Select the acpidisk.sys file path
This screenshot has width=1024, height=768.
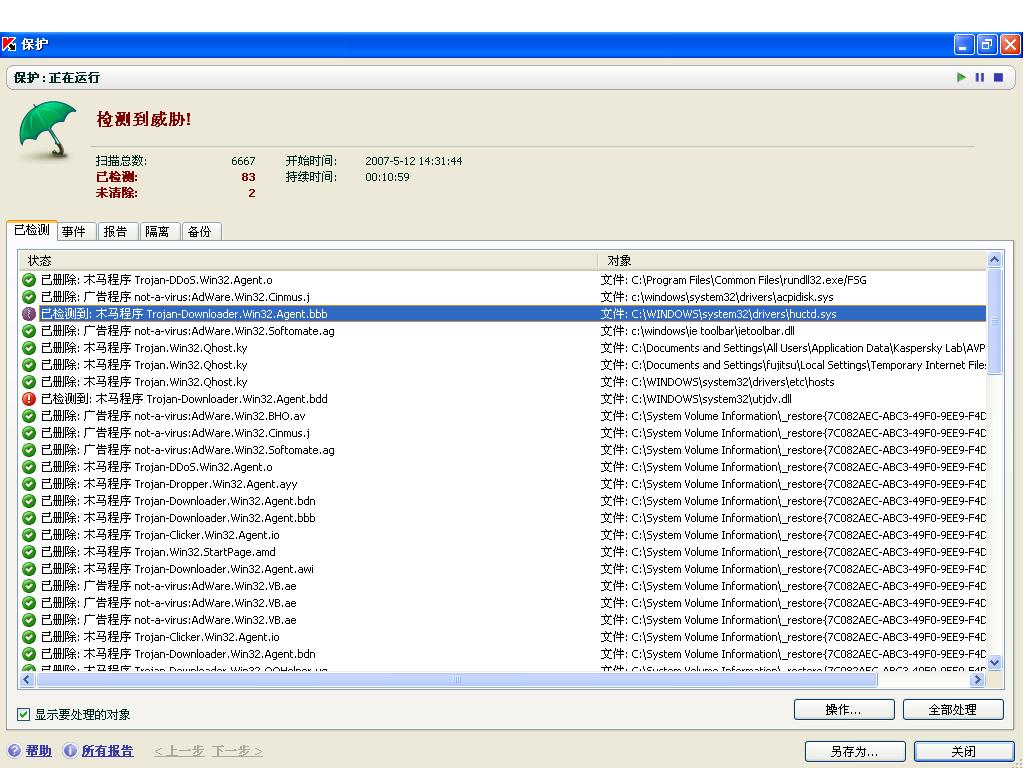click(717, 297)
